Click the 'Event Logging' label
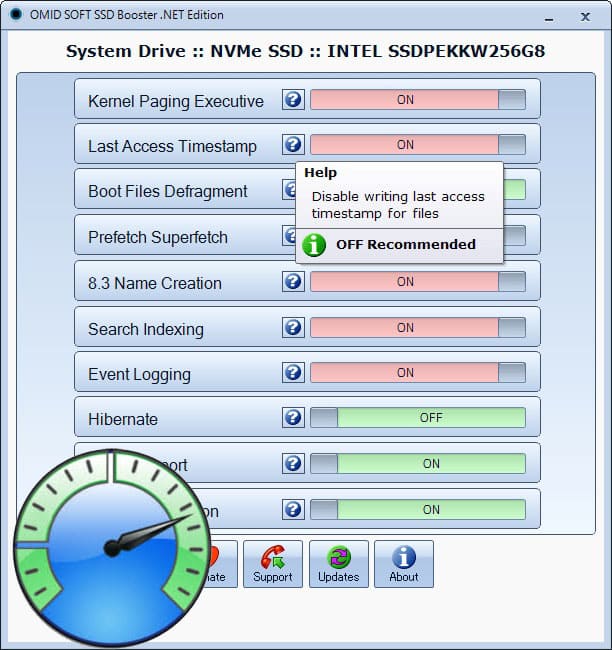This screenshot has width=612, height=650. click(x=139, y=374)
